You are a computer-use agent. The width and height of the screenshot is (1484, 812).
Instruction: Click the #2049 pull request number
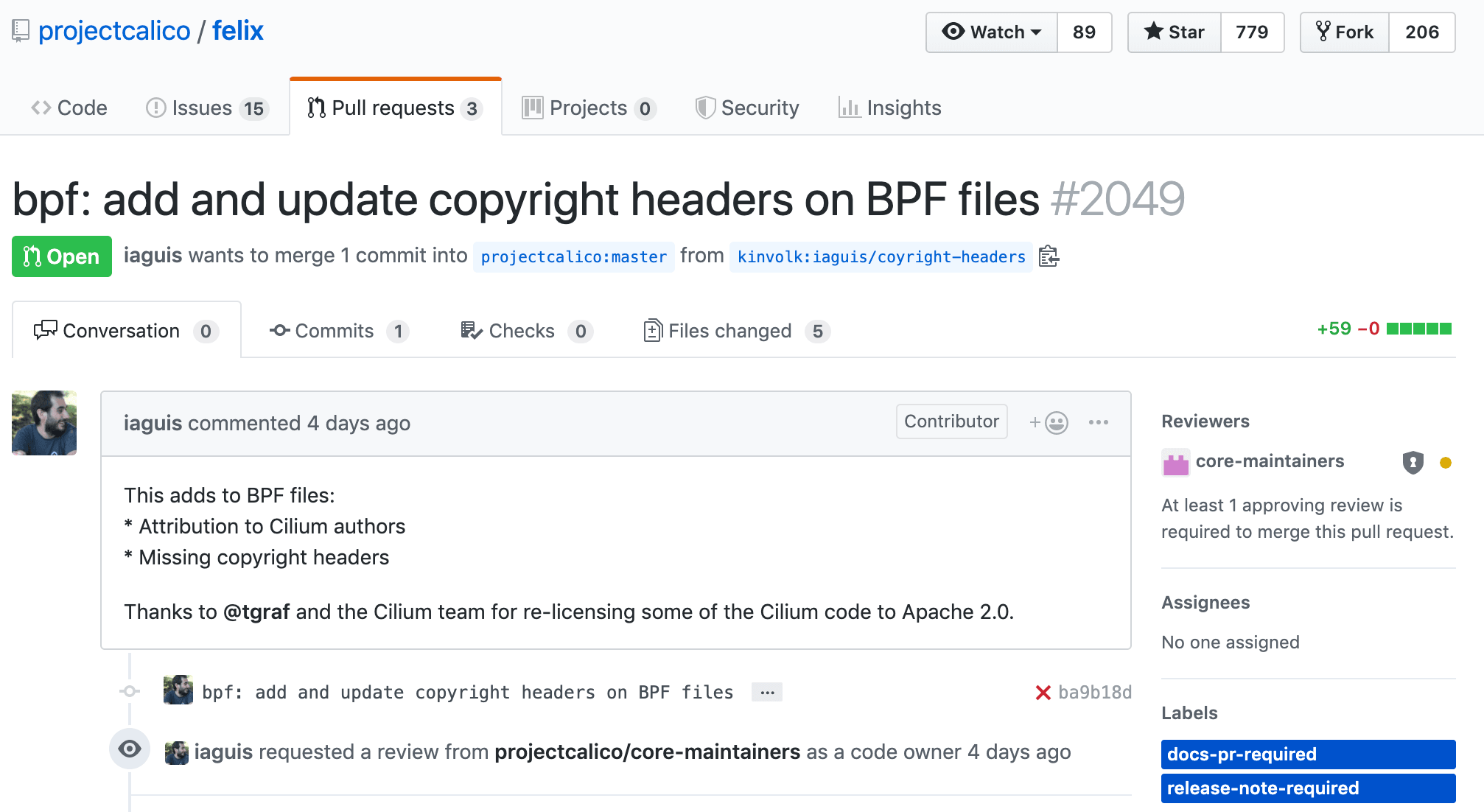coord(1118,199)
